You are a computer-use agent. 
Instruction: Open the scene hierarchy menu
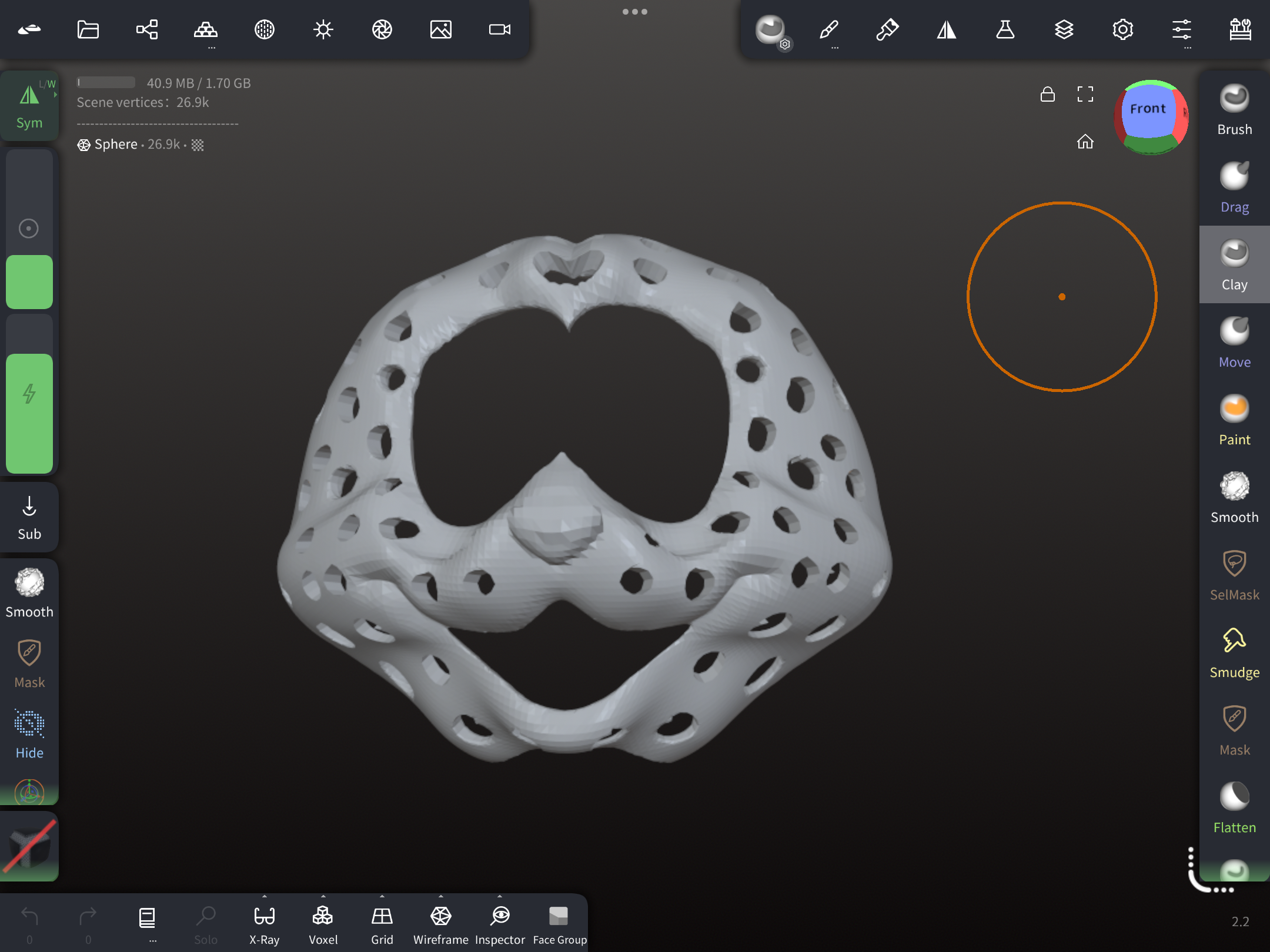[147, 29]
